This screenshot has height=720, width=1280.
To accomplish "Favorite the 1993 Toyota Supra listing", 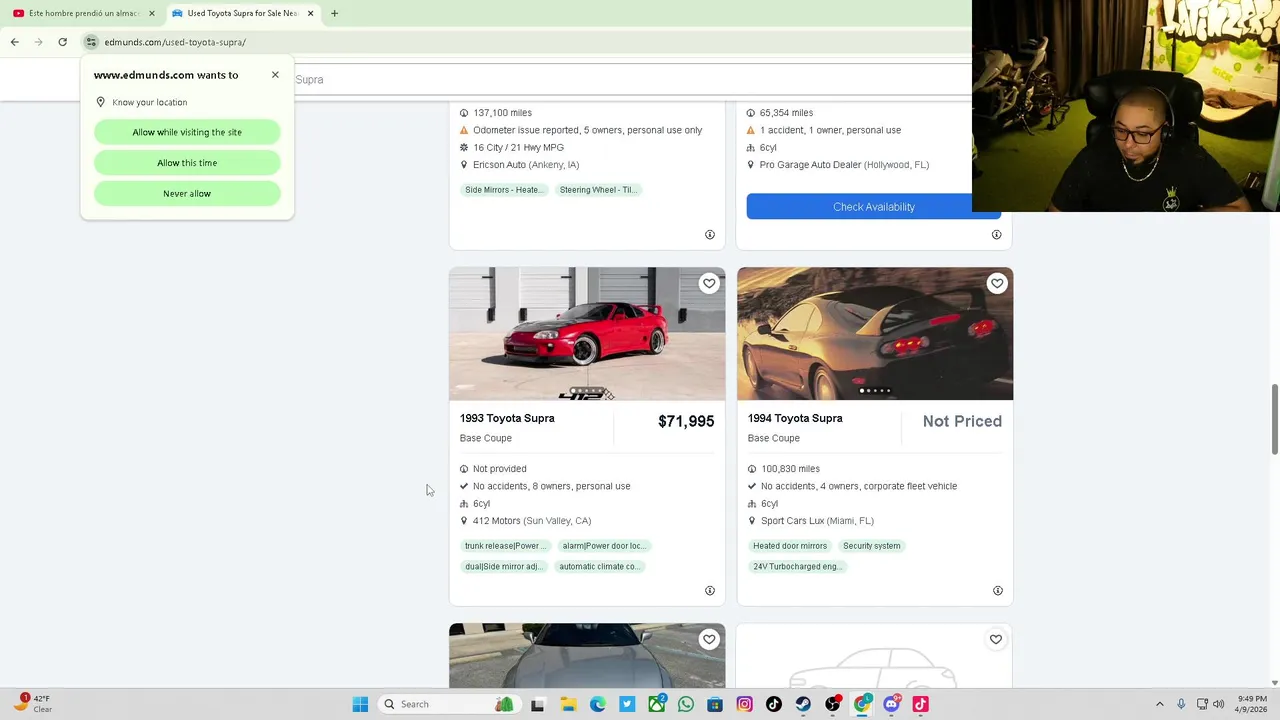I will 709,283.
